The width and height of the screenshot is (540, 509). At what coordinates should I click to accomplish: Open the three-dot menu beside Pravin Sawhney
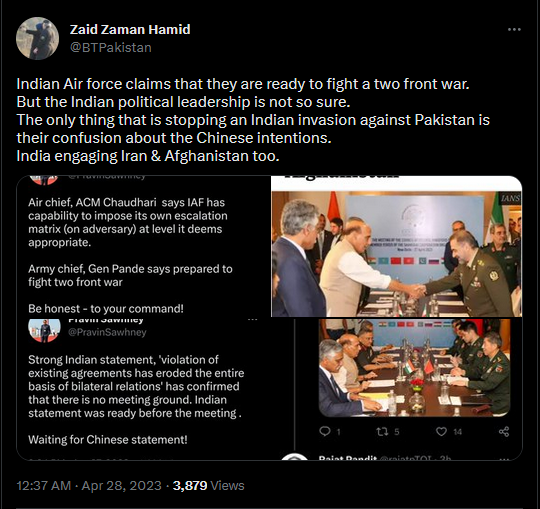pyautogui.click(x=252, y=320)
